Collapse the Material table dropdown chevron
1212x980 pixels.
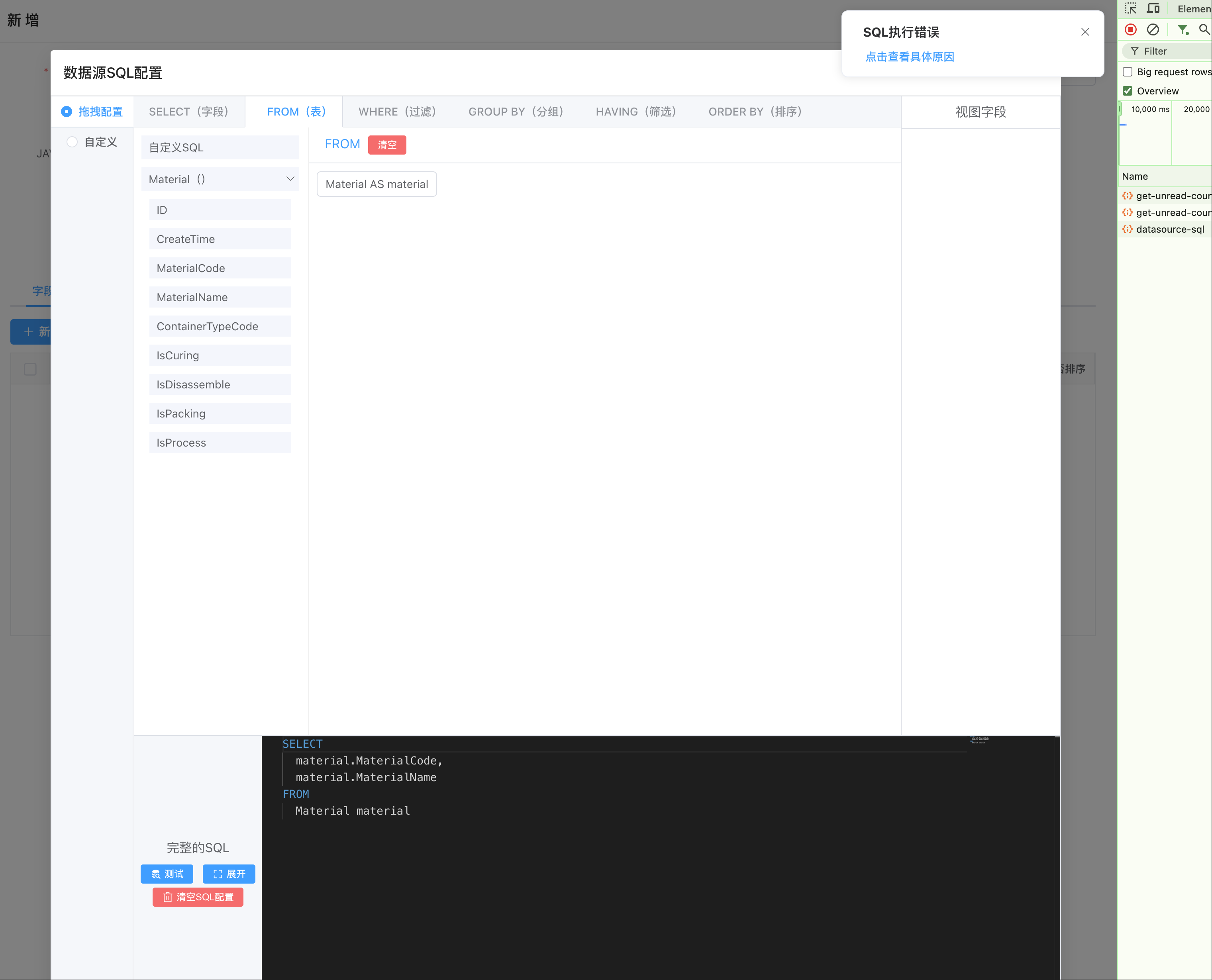(x=290, y=179)
